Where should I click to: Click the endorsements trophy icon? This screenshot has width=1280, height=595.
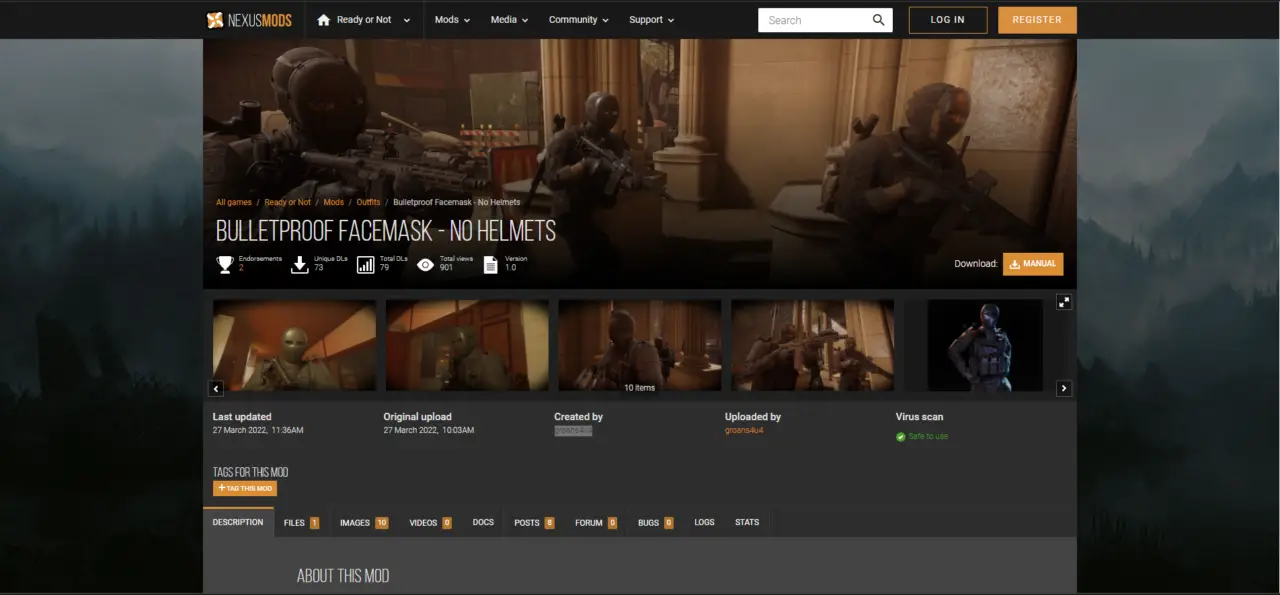pos(225,264)
